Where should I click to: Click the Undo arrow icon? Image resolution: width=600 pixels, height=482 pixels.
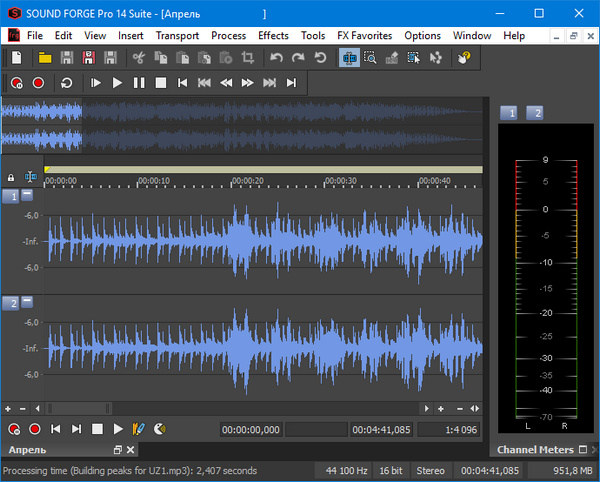point(277,58)
